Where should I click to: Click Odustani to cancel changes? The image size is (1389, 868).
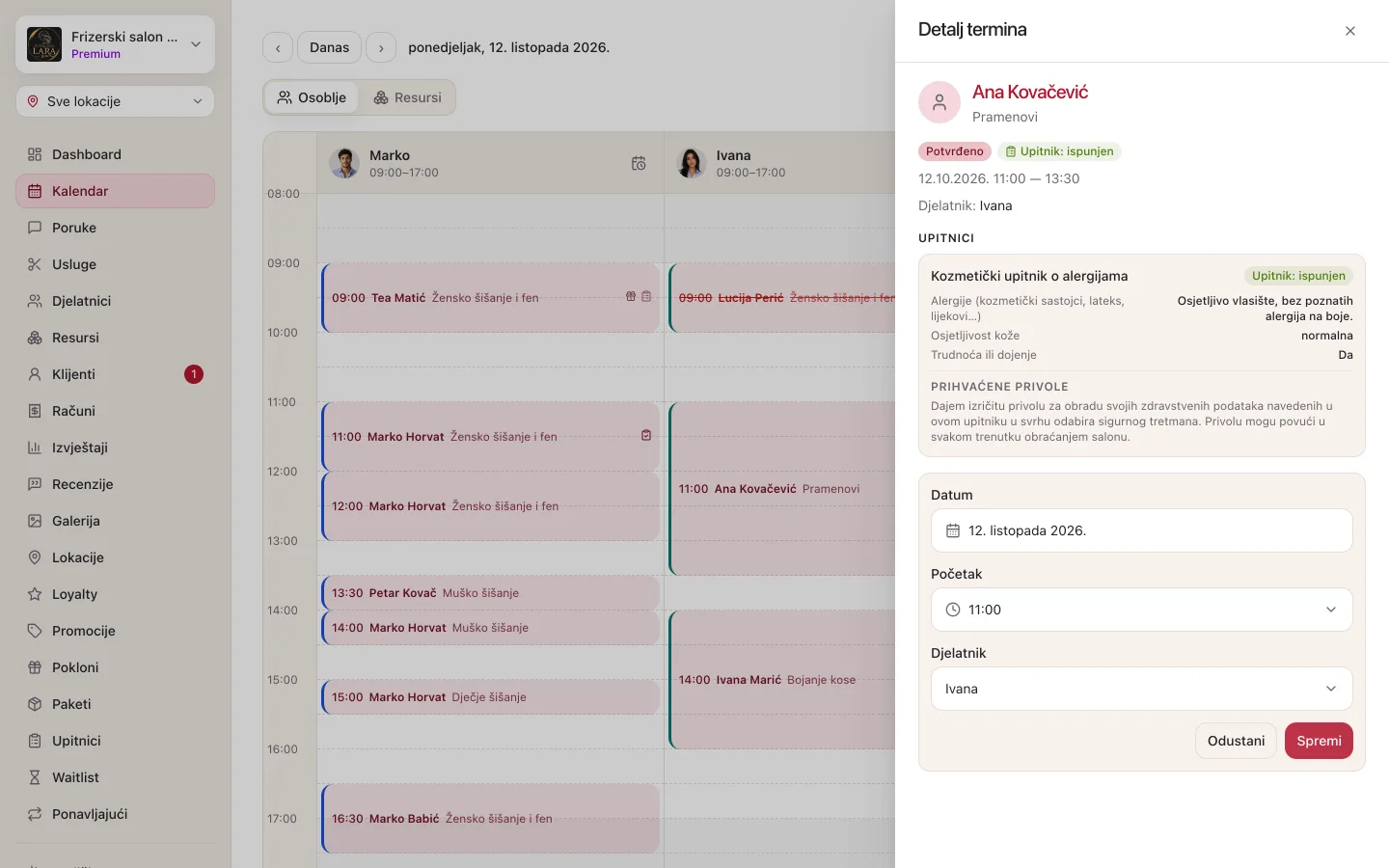[x=1236, y=741]
